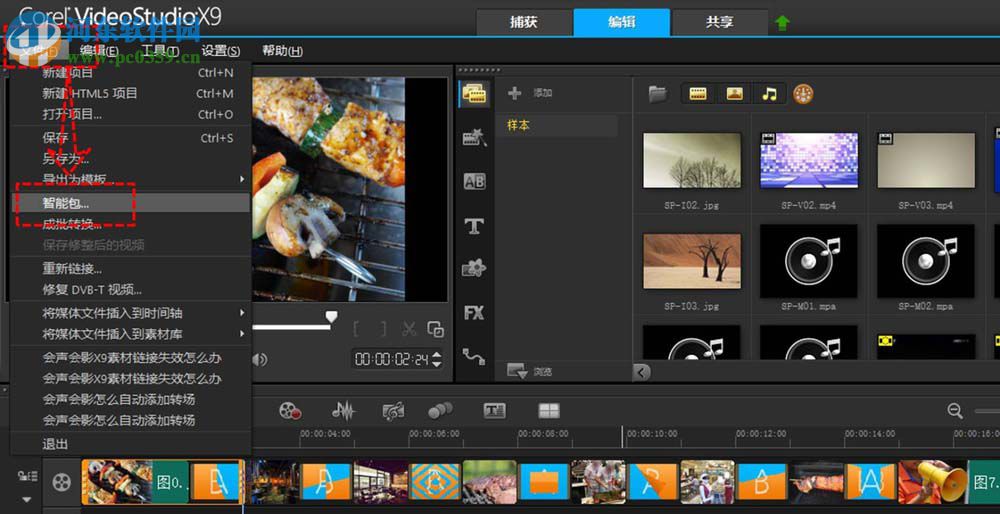Viewport: 1000px width, 514px height.
Task: Set mark-in with the left bracket
Action: (357, 329)
